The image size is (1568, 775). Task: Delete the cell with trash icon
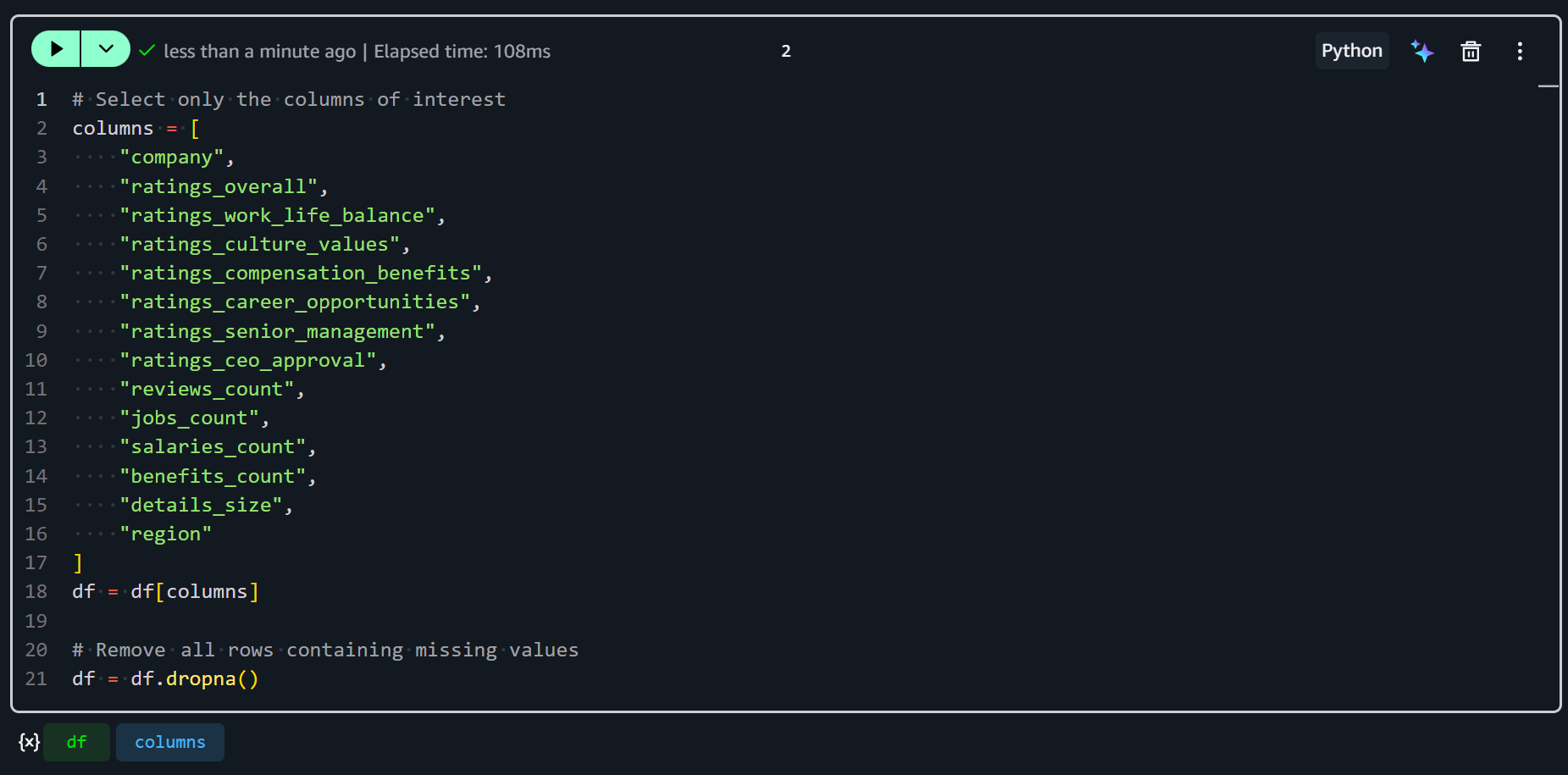[x=1471, y=51]
